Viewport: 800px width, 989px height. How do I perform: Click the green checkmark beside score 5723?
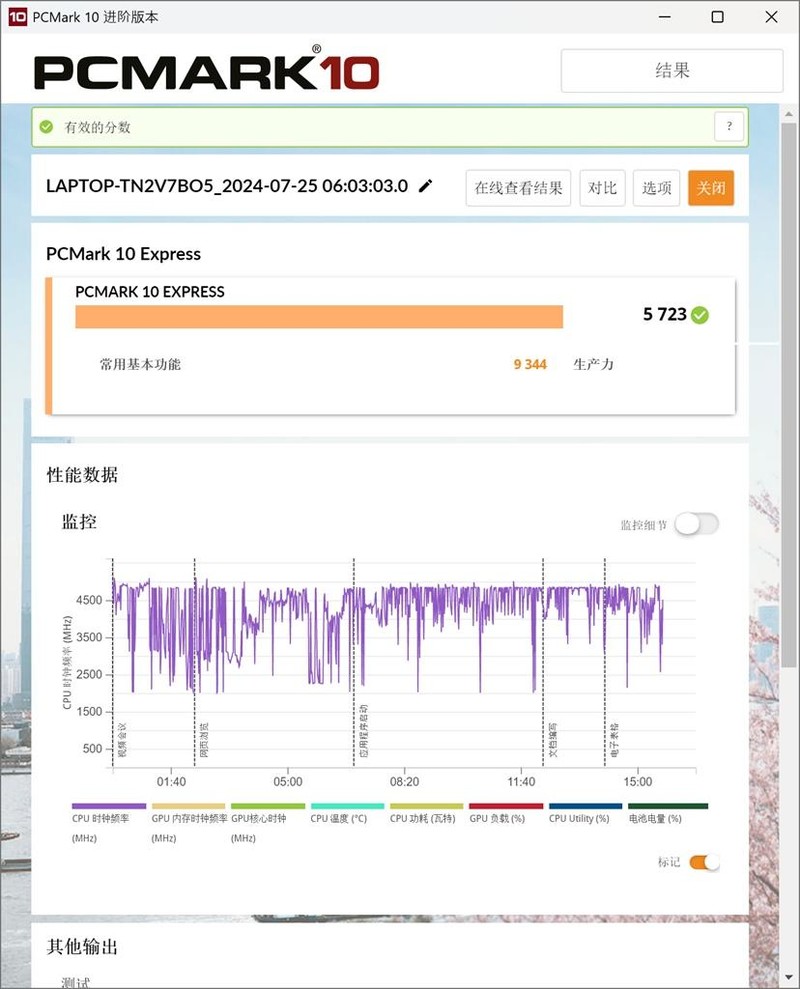coord(697,314)
